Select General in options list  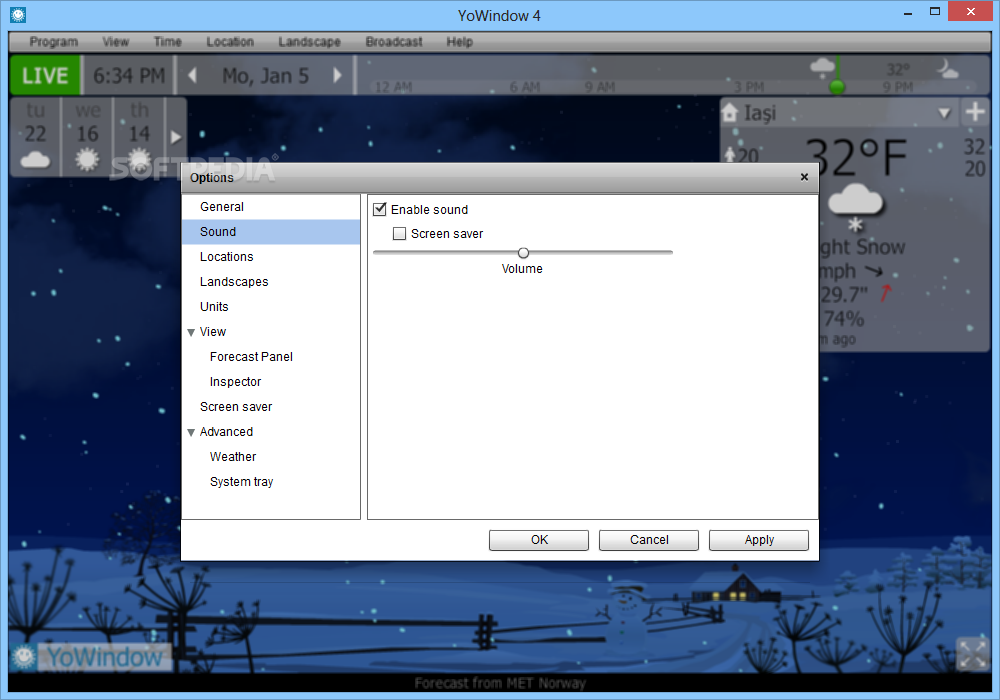coord(271,207)
